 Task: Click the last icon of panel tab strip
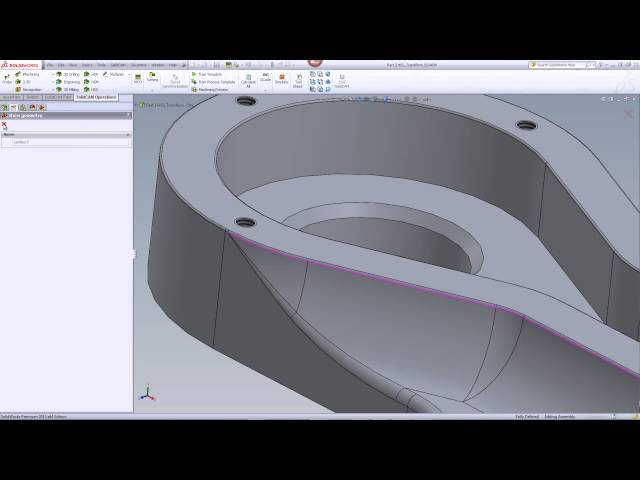tap(42, 108)
